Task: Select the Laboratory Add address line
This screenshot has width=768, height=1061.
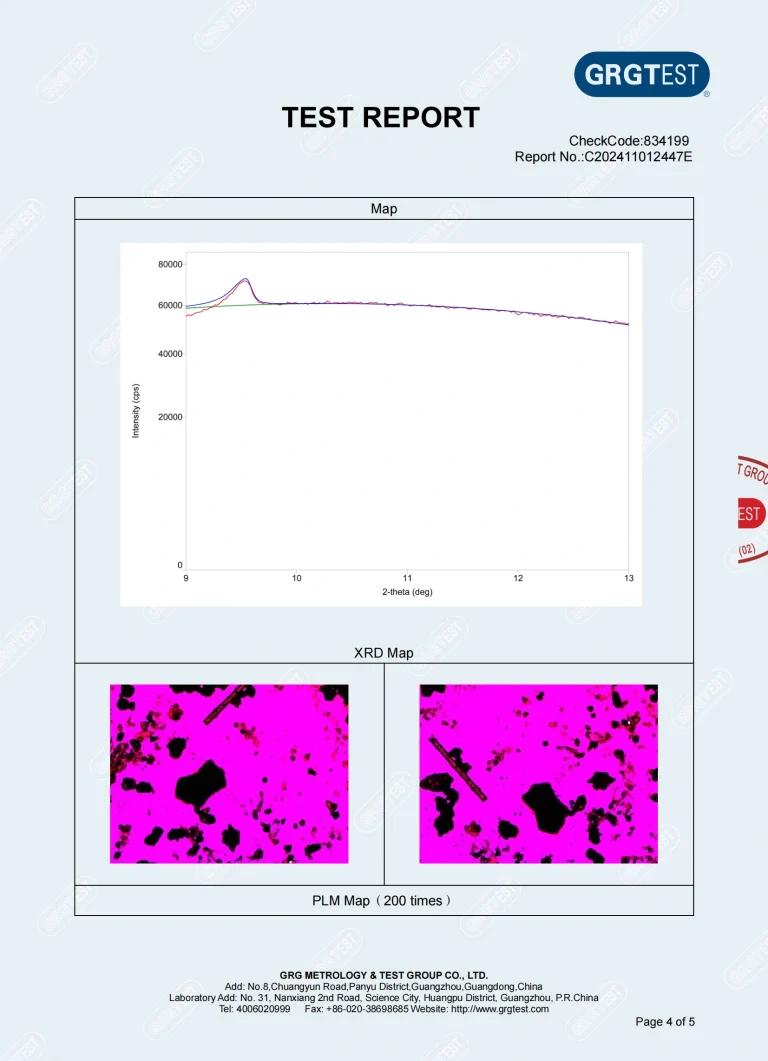Action: (384, 997)
